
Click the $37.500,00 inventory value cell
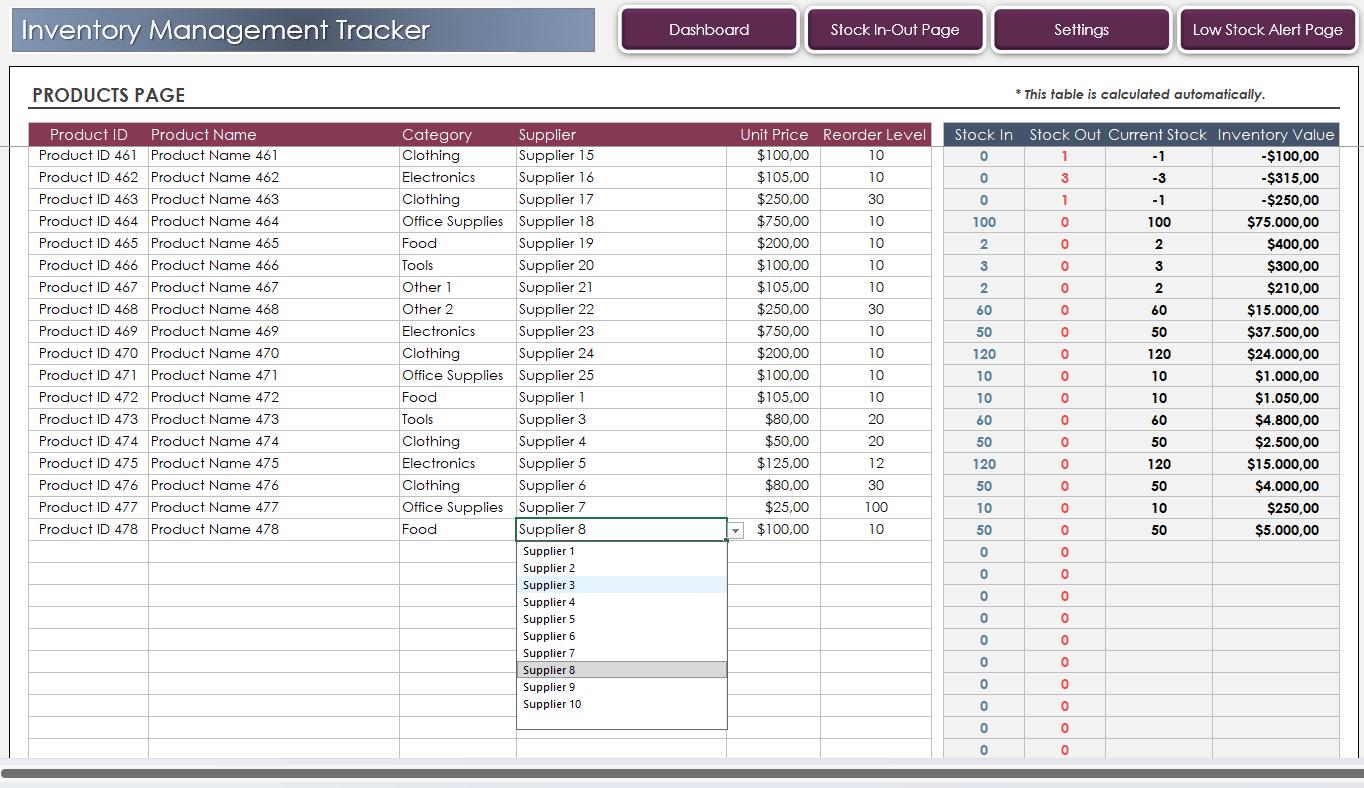click(1276, 332)
